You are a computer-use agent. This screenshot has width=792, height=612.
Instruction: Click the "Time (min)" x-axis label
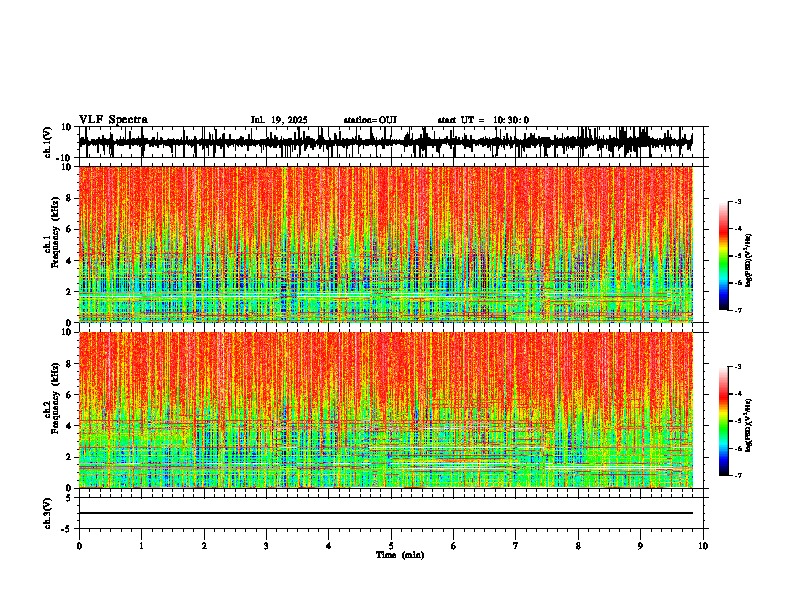click(400, 555)
